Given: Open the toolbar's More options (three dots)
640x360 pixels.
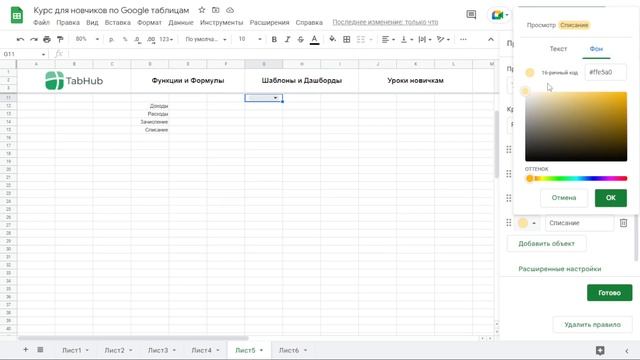Looking at the screenshot, I should click(463, 39).
